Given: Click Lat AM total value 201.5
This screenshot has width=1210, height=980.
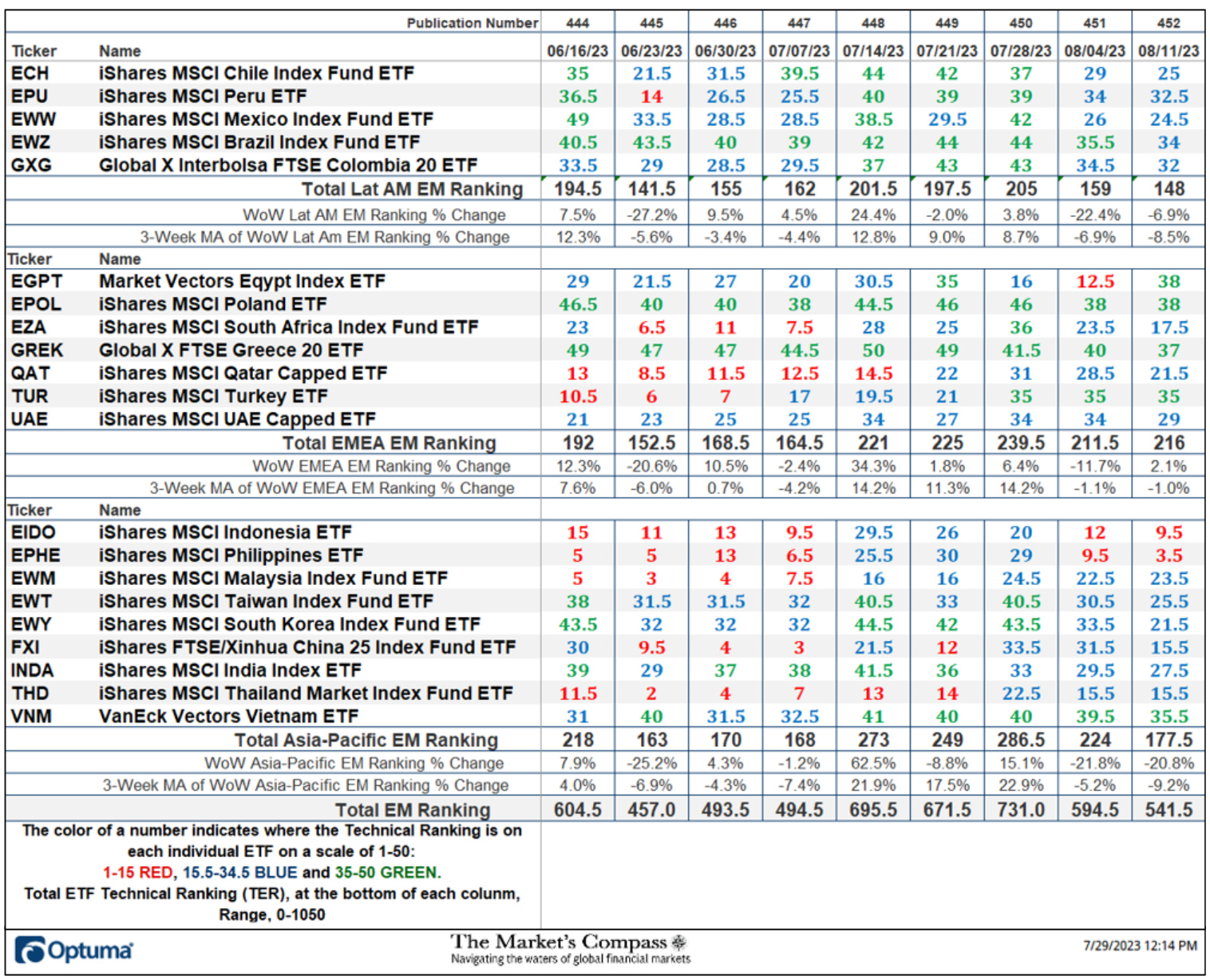Looking at the screenshot, I should pos(873,189).
